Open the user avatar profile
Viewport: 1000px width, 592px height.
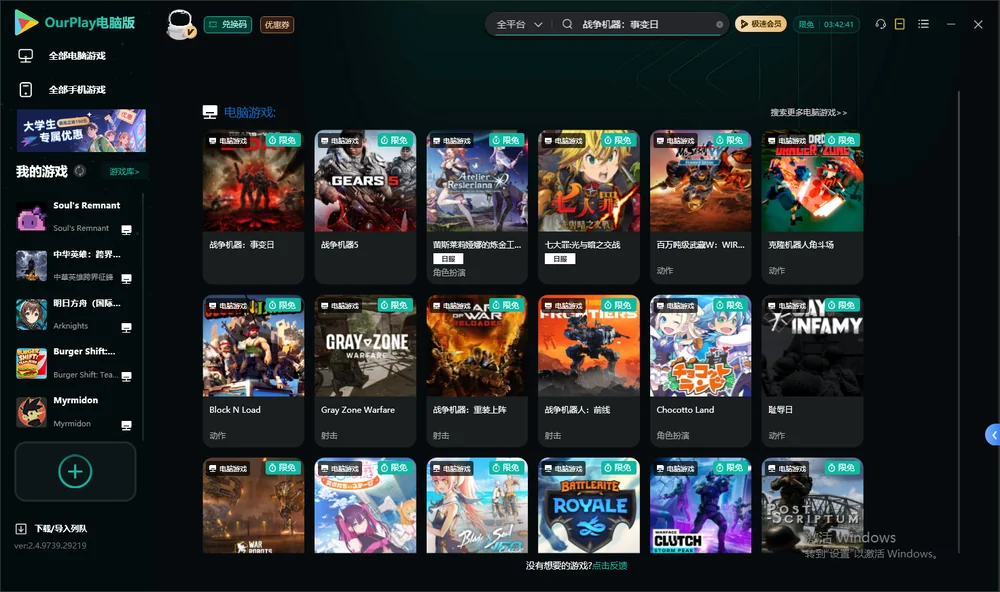180,24
